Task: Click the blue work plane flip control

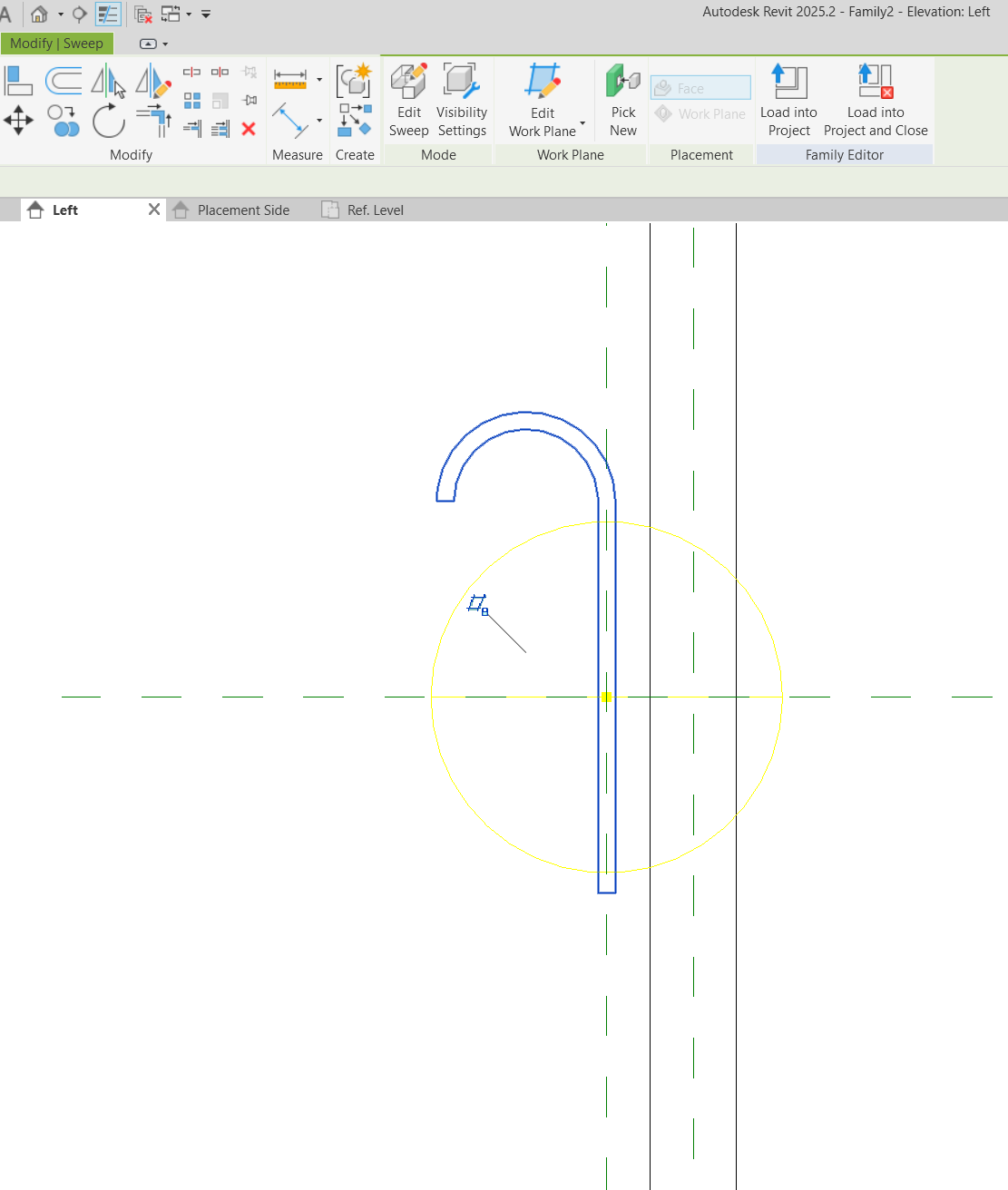Action: [478, 604]
